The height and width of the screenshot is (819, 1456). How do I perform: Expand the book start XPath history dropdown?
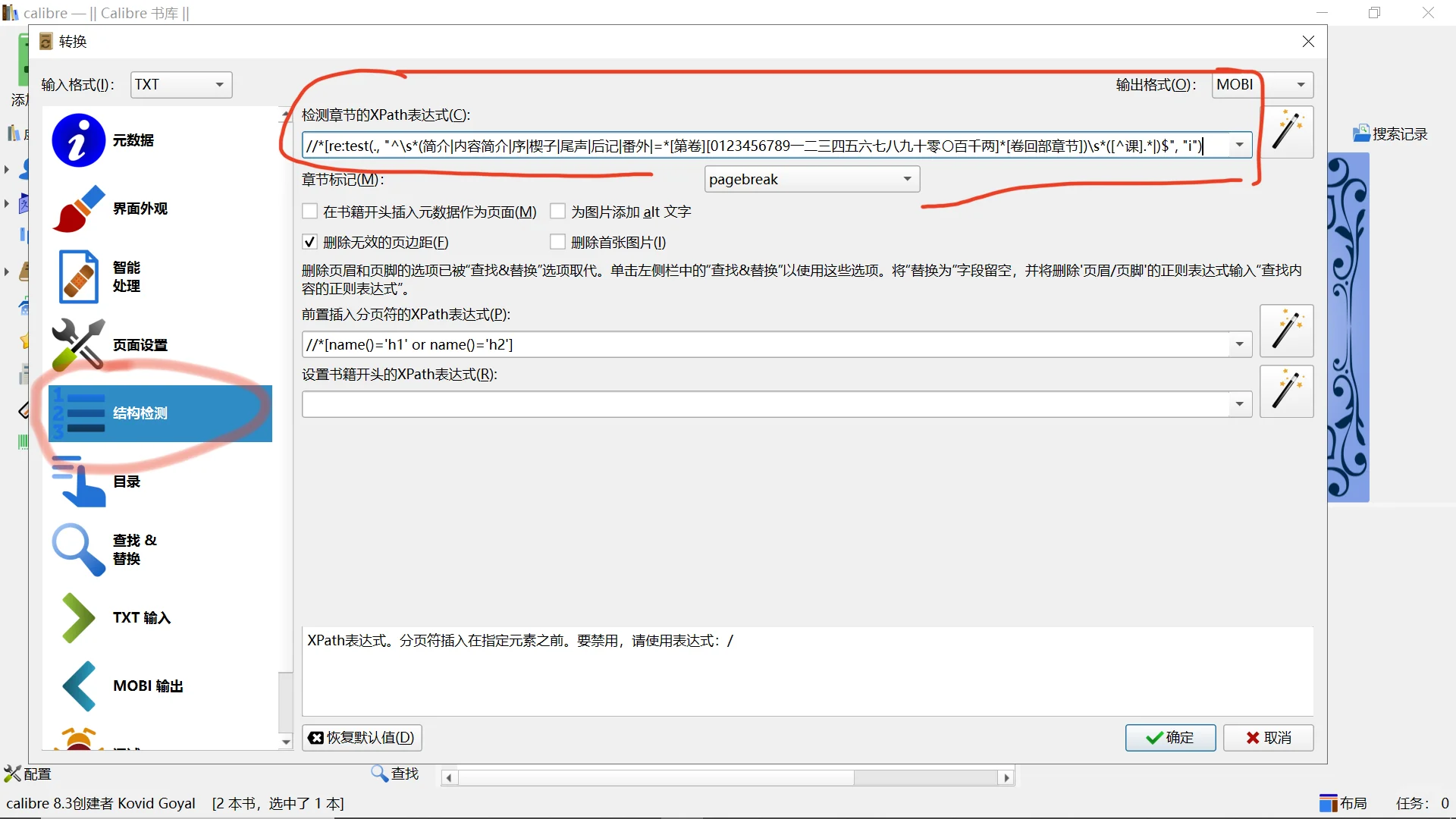pyautogui.click(x=1239, y=404)
